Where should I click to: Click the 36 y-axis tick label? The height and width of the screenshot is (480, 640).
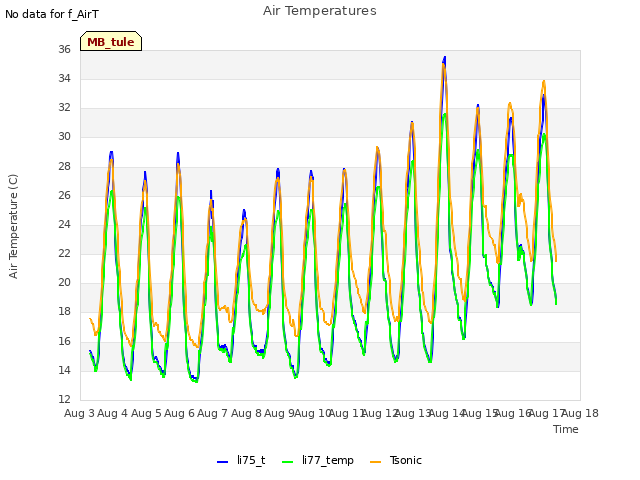[64, 49]
